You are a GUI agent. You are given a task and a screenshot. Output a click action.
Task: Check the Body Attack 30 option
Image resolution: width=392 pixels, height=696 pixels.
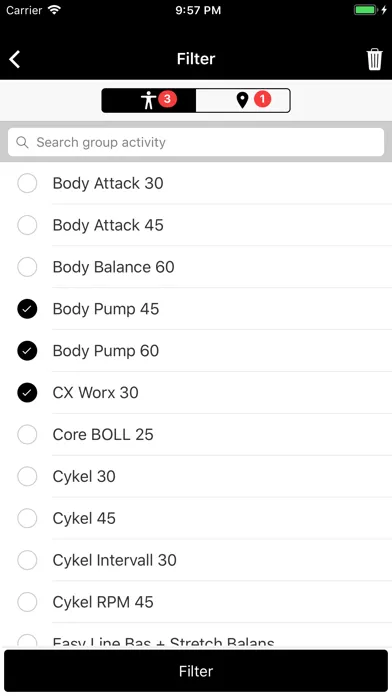click(x=27, y=183)
